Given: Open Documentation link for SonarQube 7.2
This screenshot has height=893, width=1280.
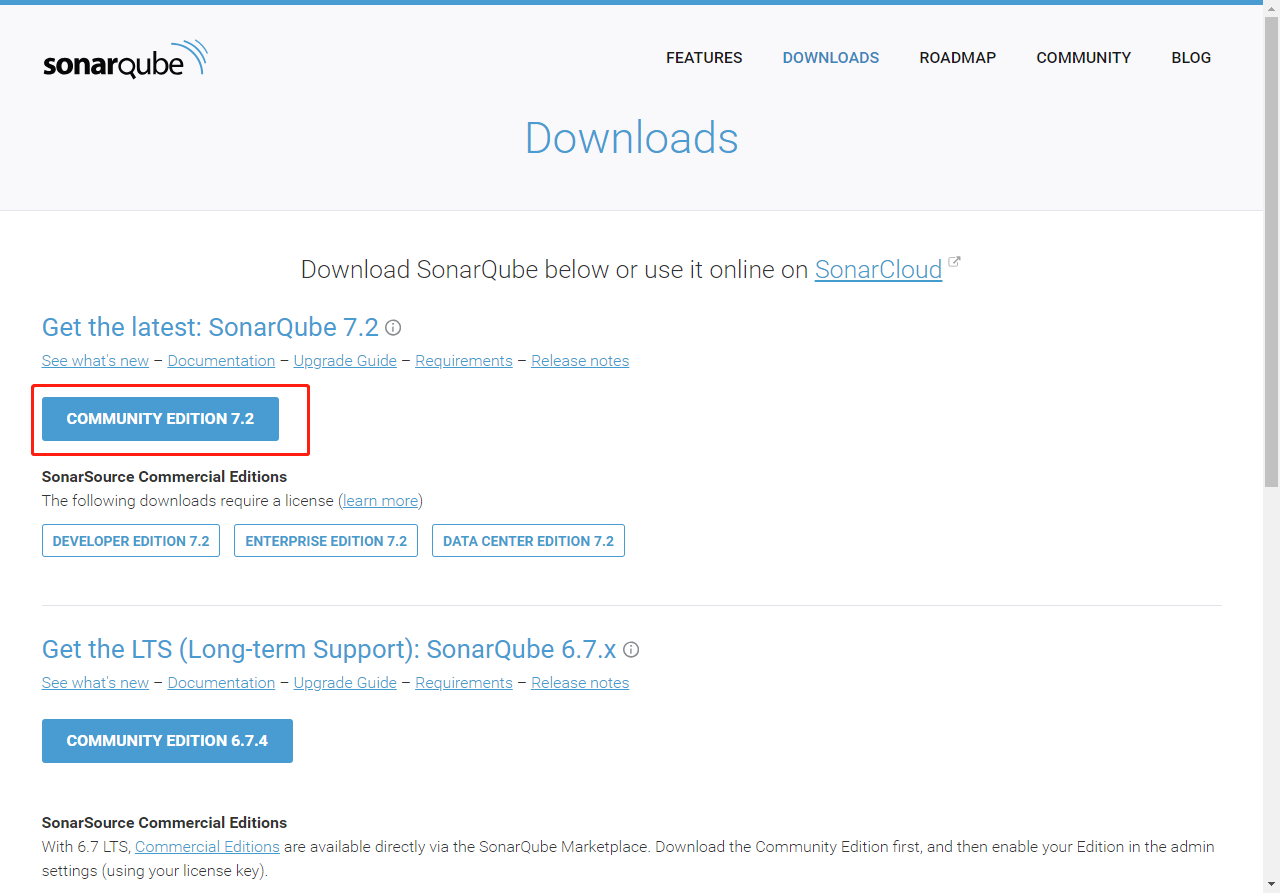Looking at the screenshot, I should (x=221, y=361).
